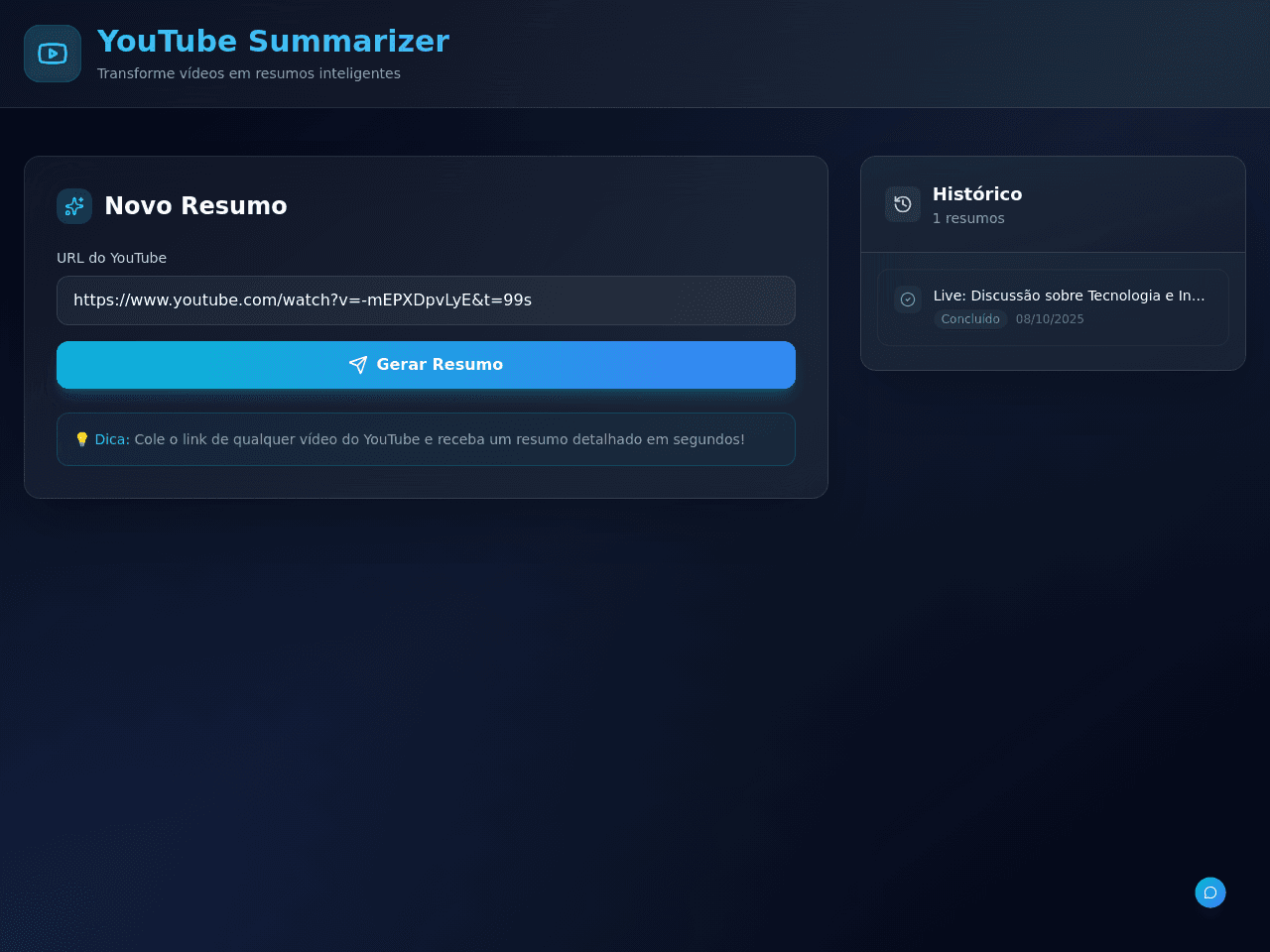This screenshot has width=1270, height=952.
Task: Click the paper plane icon in Gerar Resumo
Action: point(358,365)
